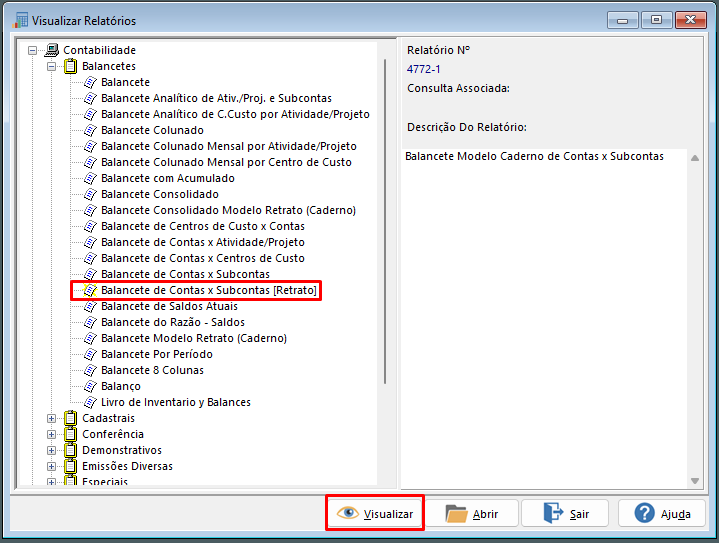Click the Consulta Associada label
The width and height of the screenshot is (719, 543).
(458, 88)
